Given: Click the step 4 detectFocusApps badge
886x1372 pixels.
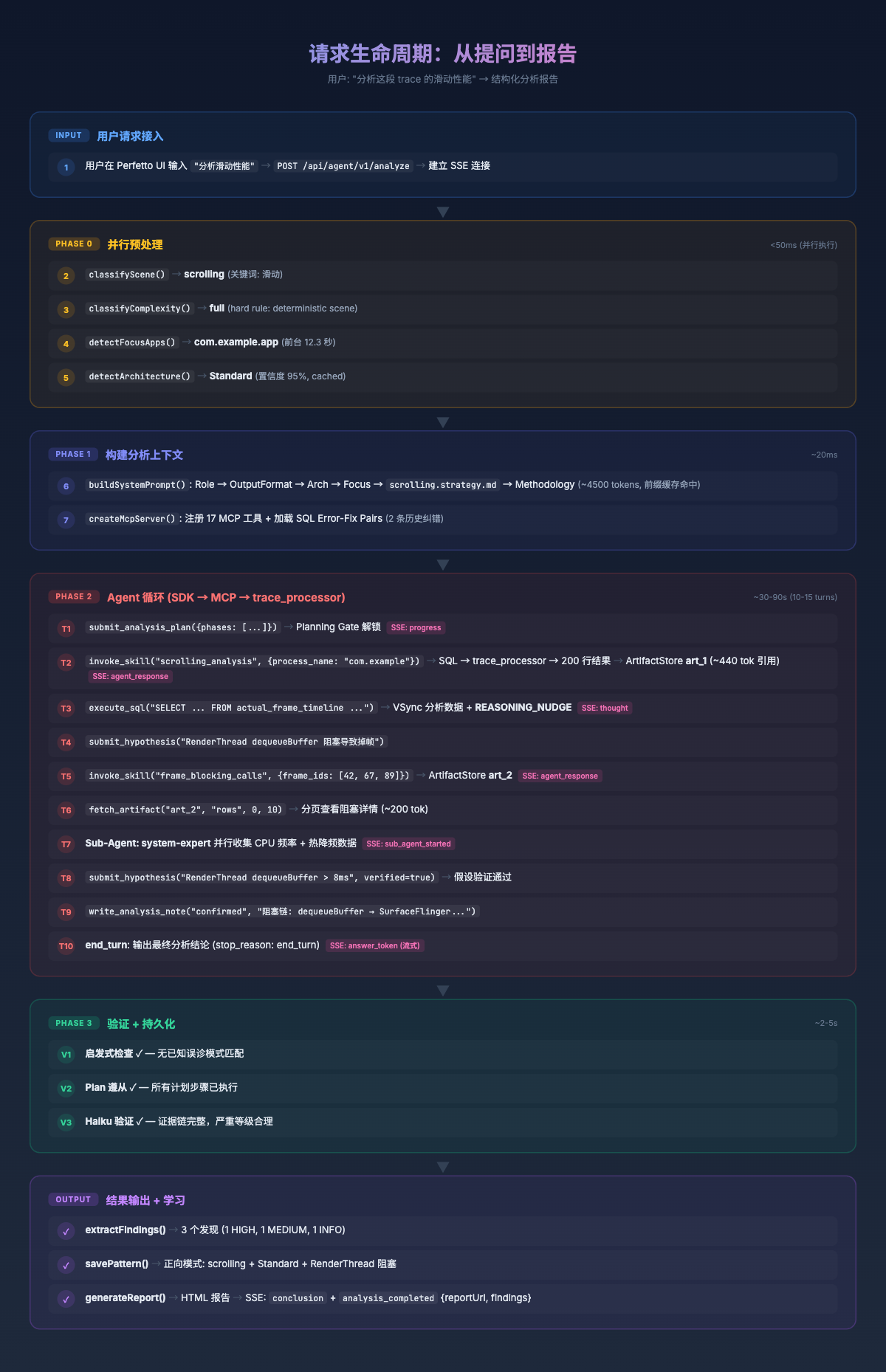Looking at the screenshot, I should 66,343.
